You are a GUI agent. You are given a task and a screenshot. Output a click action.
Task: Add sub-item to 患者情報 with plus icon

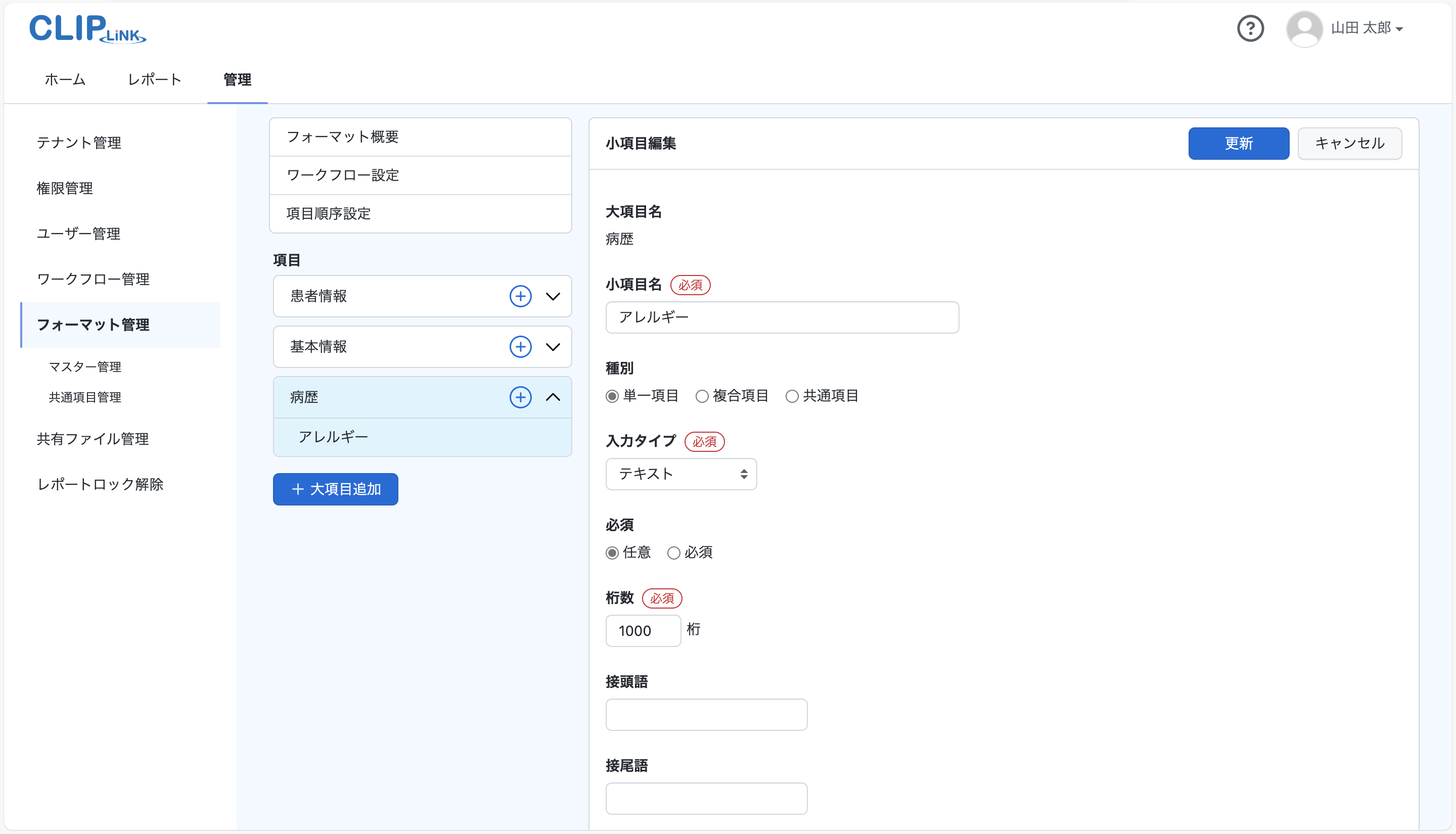[x=520, y=296]
